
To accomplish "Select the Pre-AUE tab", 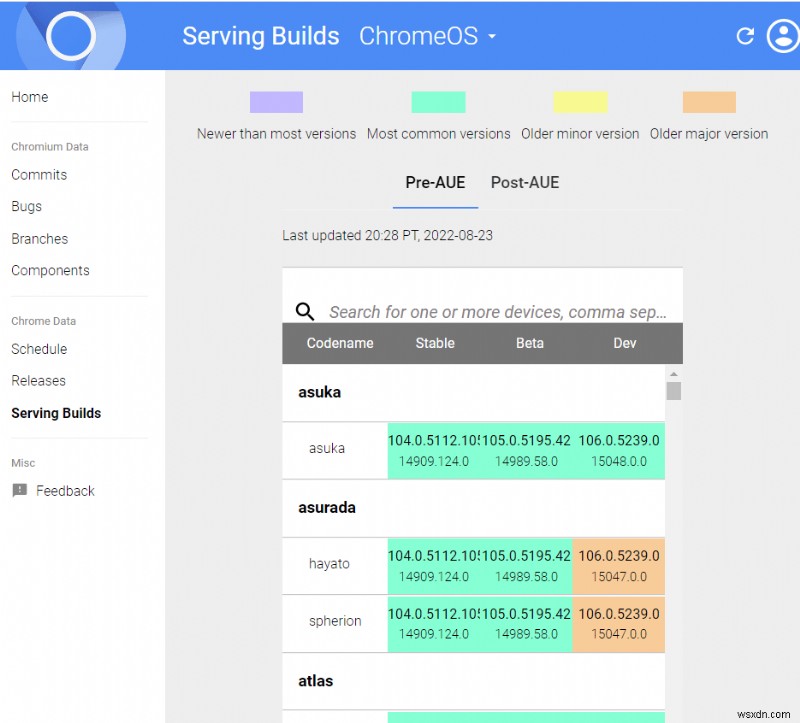I will point(434,183).
